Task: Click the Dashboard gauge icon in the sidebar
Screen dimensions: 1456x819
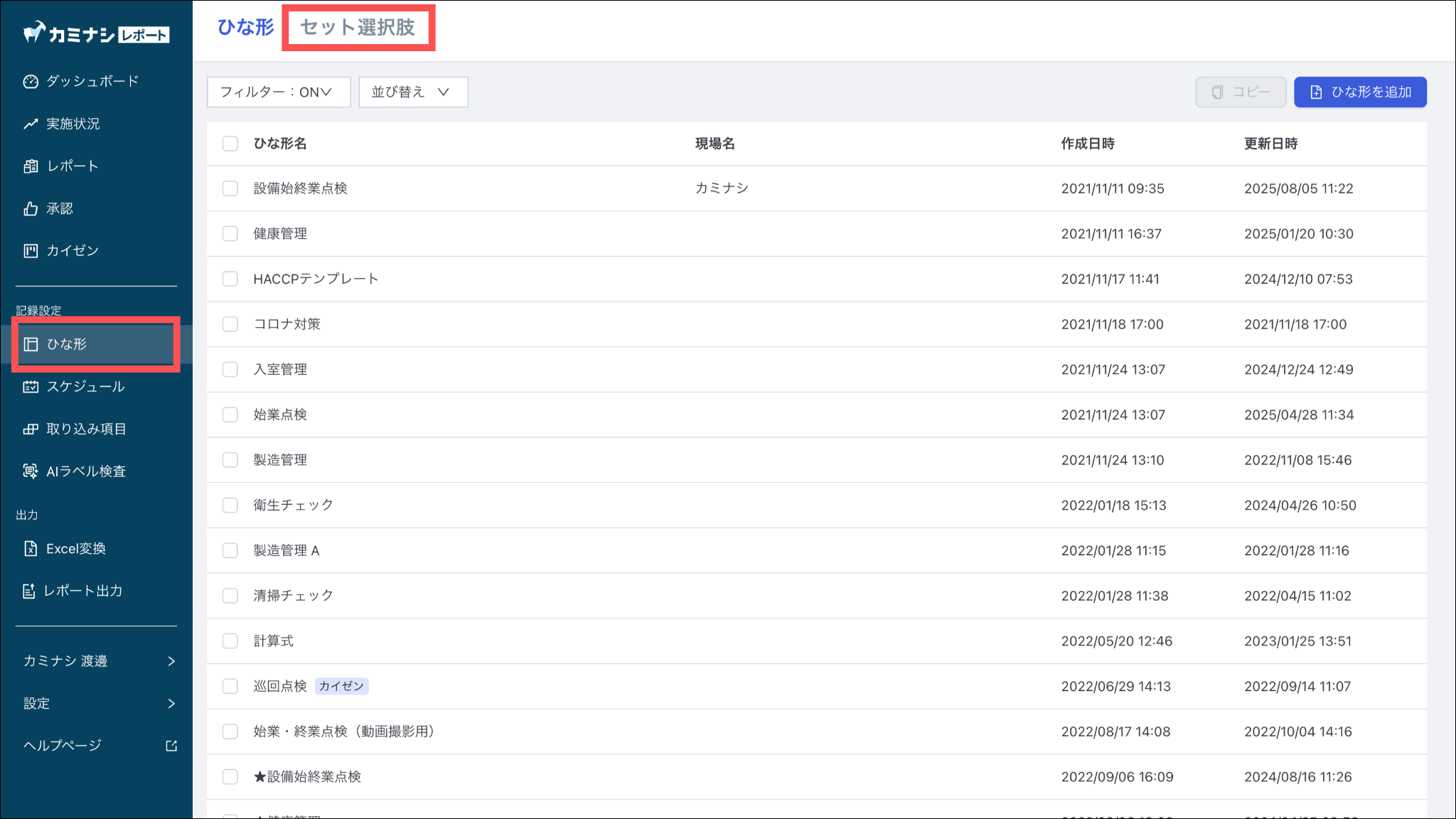Action: click(30, 82)
